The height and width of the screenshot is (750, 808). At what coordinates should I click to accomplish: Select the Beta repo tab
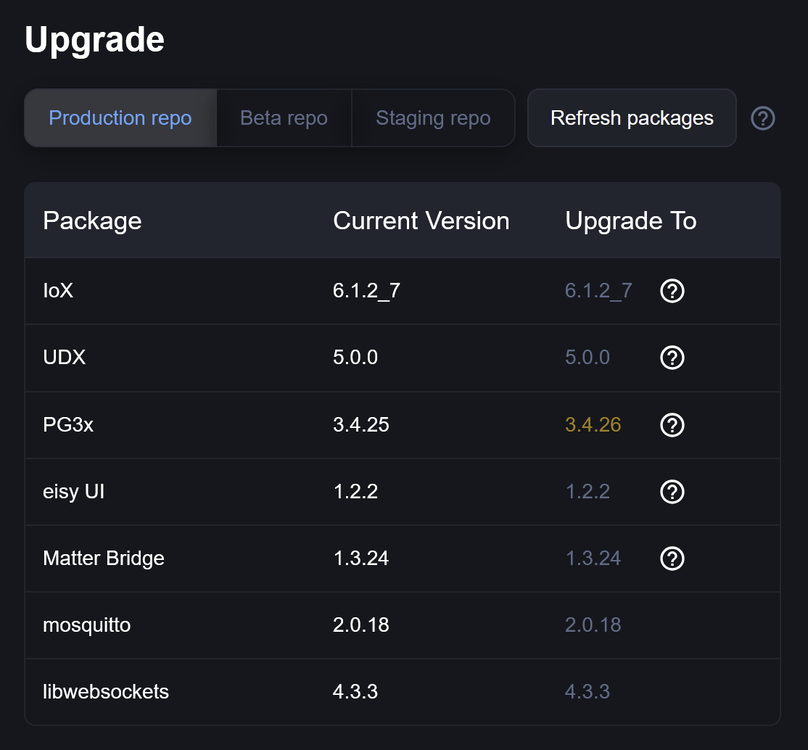[x=284, y=118]
